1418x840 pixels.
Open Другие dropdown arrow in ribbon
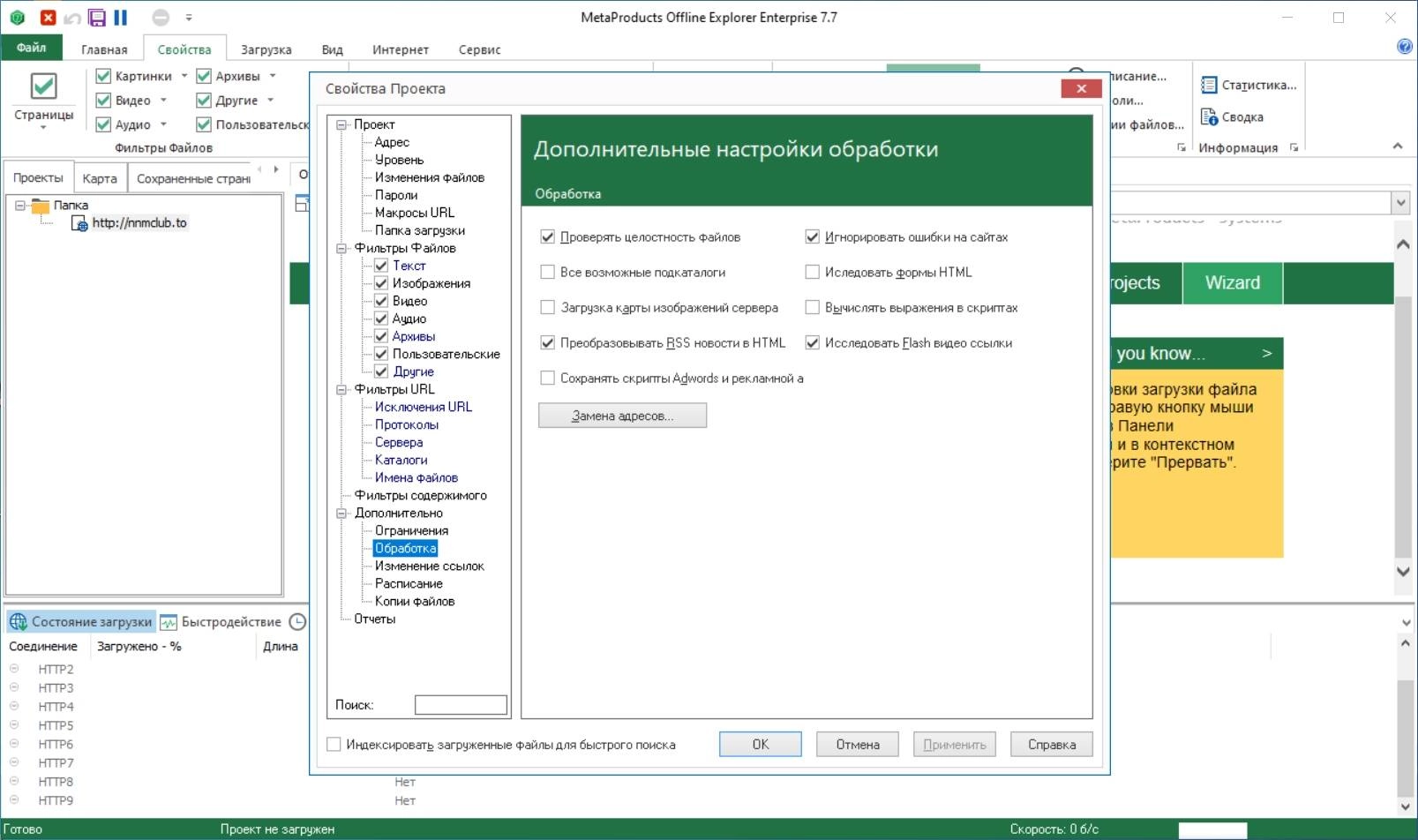[x=271, y=100]
